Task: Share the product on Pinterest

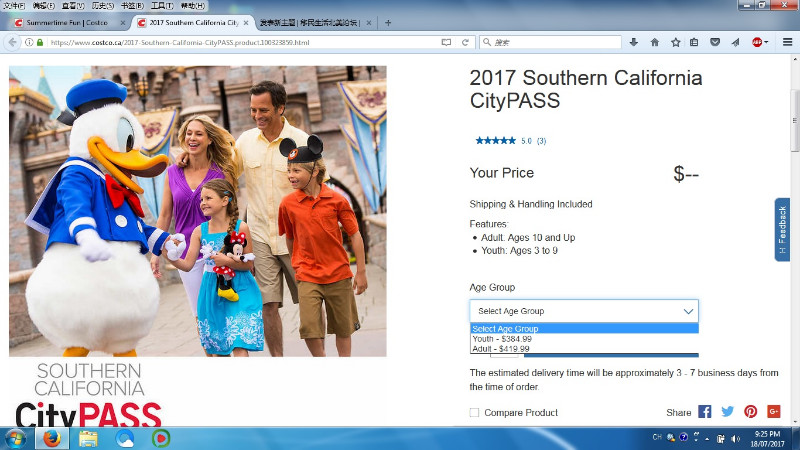Action: click(751, 412)
